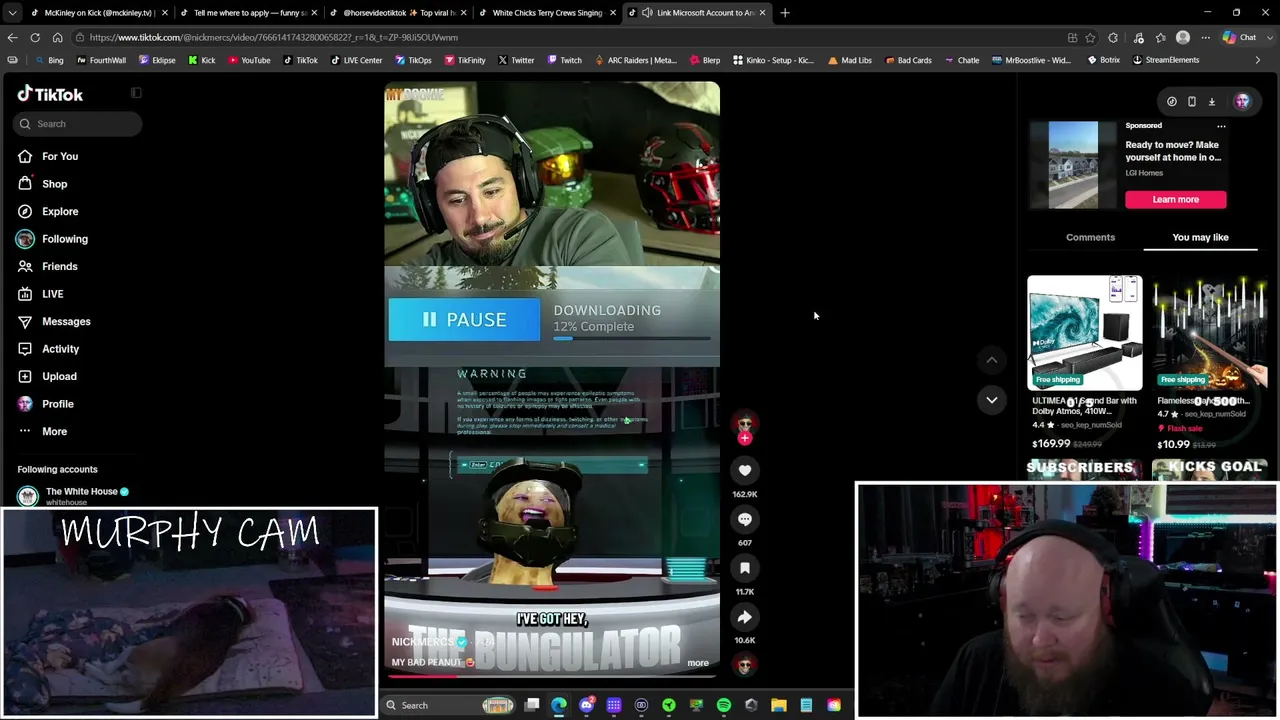This screenshot has height=720, width=1280.
Task: Add this page to browser favorites star
Action: pyautogui.click(x=1091, y=38)
